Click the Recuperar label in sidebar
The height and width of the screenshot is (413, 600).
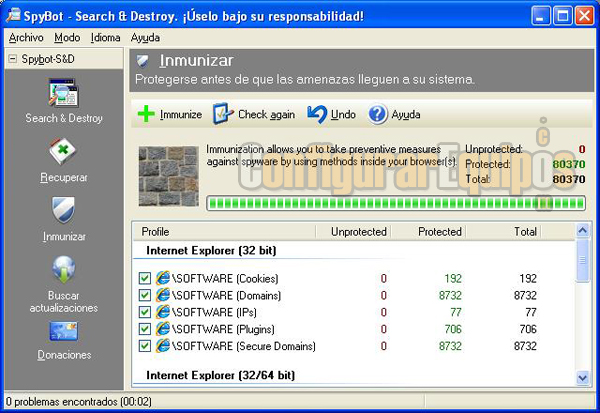(x=64, y=178)
